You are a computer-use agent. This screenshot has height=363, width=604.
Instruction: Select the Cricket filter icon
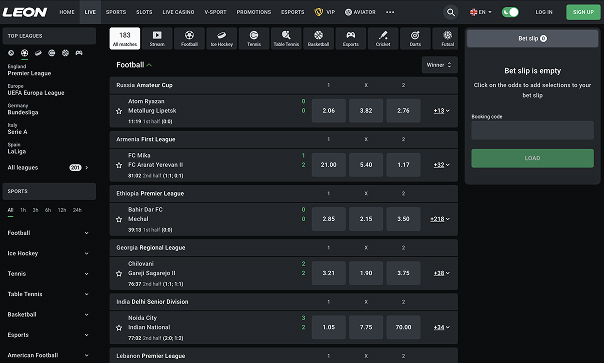383,39
